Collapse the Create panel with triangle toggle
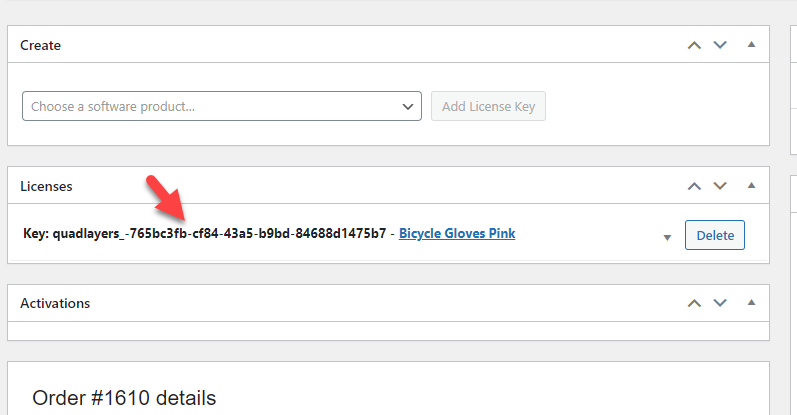 coord(751,45)
